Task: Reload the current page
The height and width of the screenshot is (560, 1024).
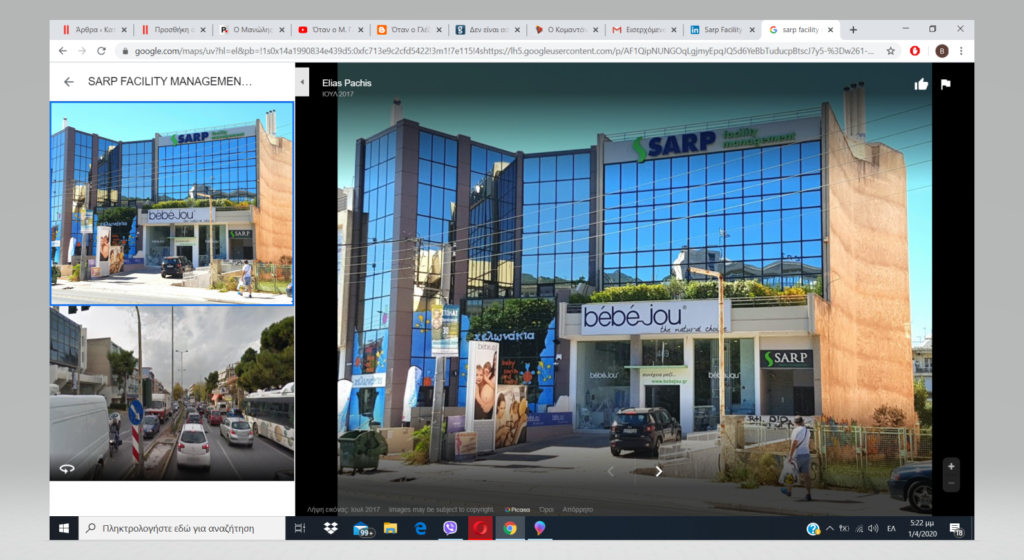Action: click(x=101, y=51)
